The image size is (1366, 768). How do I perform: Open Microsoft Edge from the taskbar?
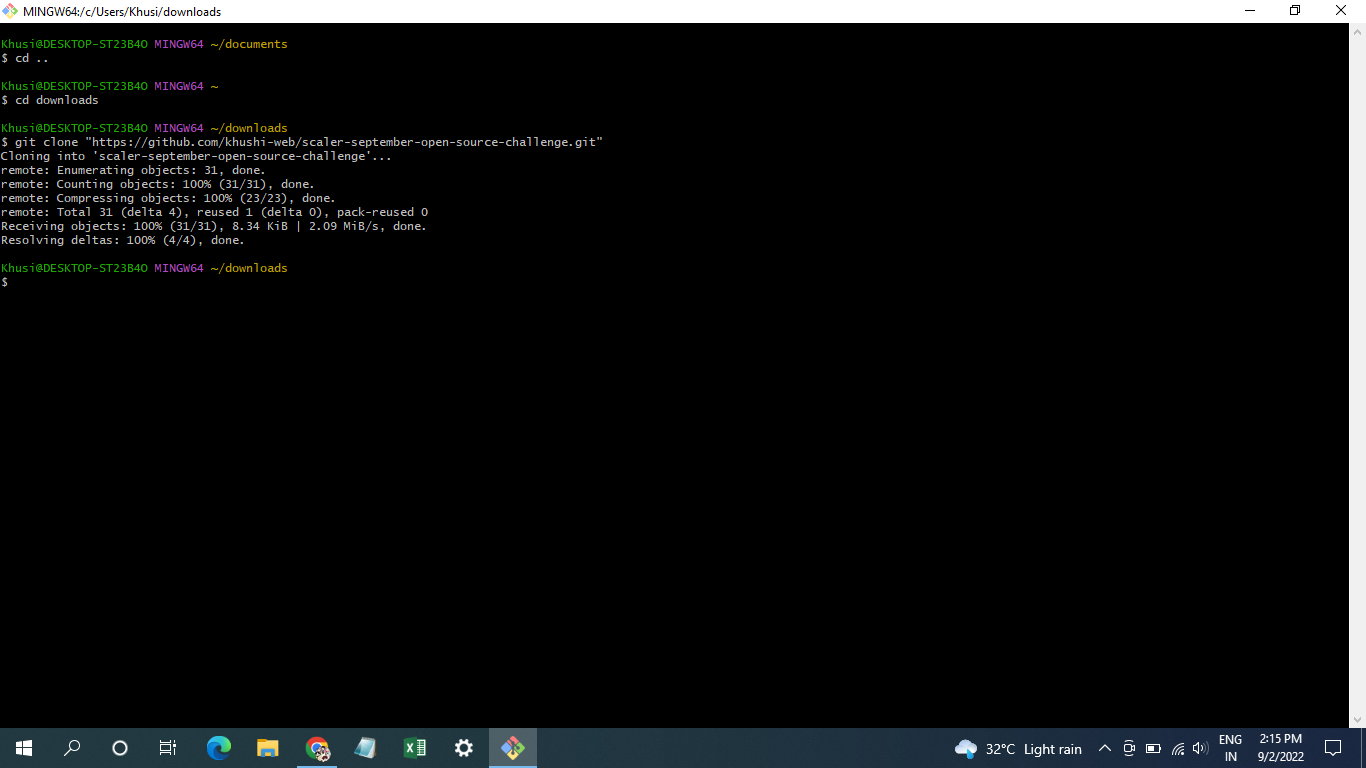pos(218,747)
